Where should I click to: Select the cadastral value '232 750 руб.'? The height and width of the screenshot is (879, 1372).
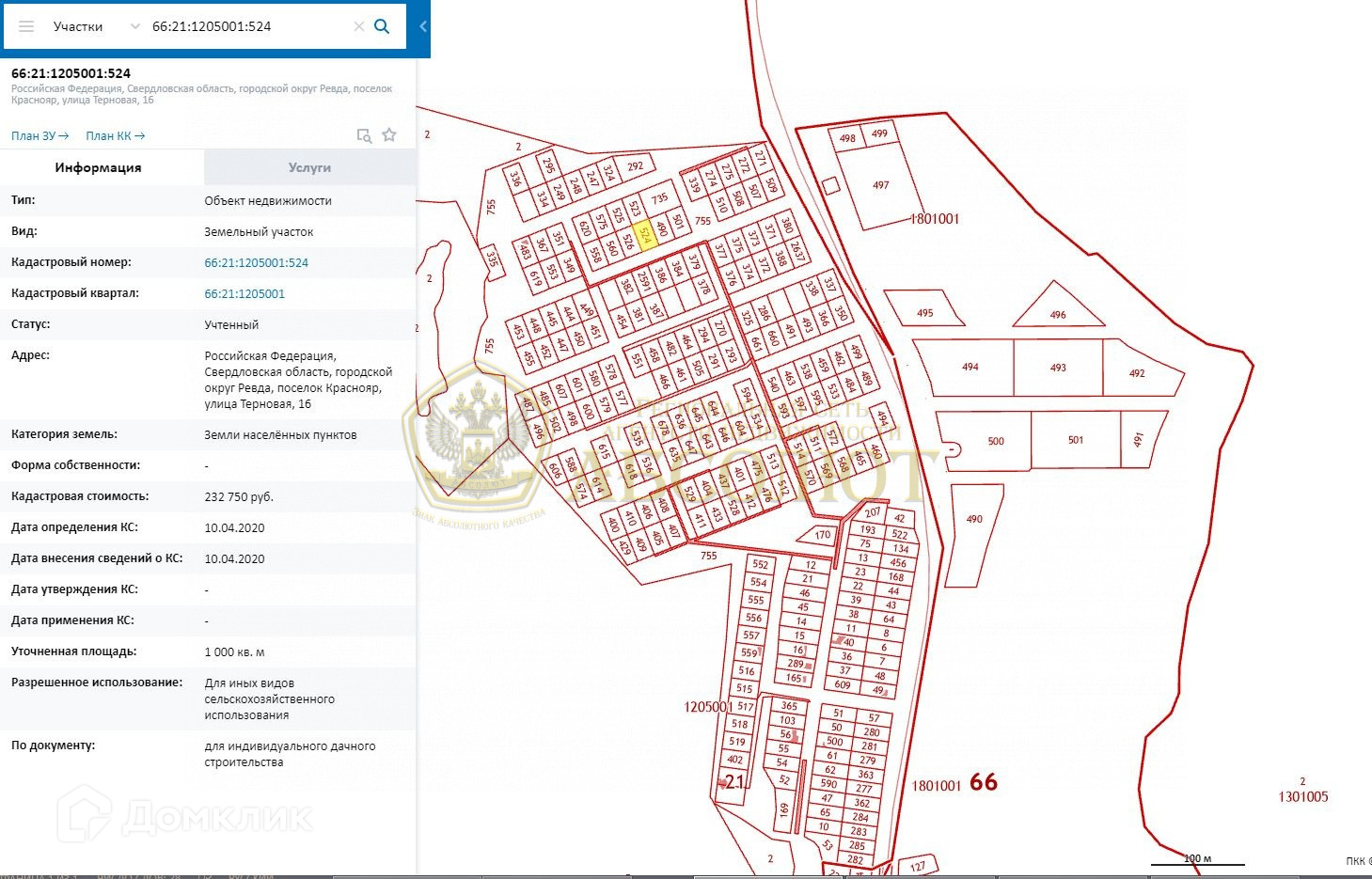[239, 497]
